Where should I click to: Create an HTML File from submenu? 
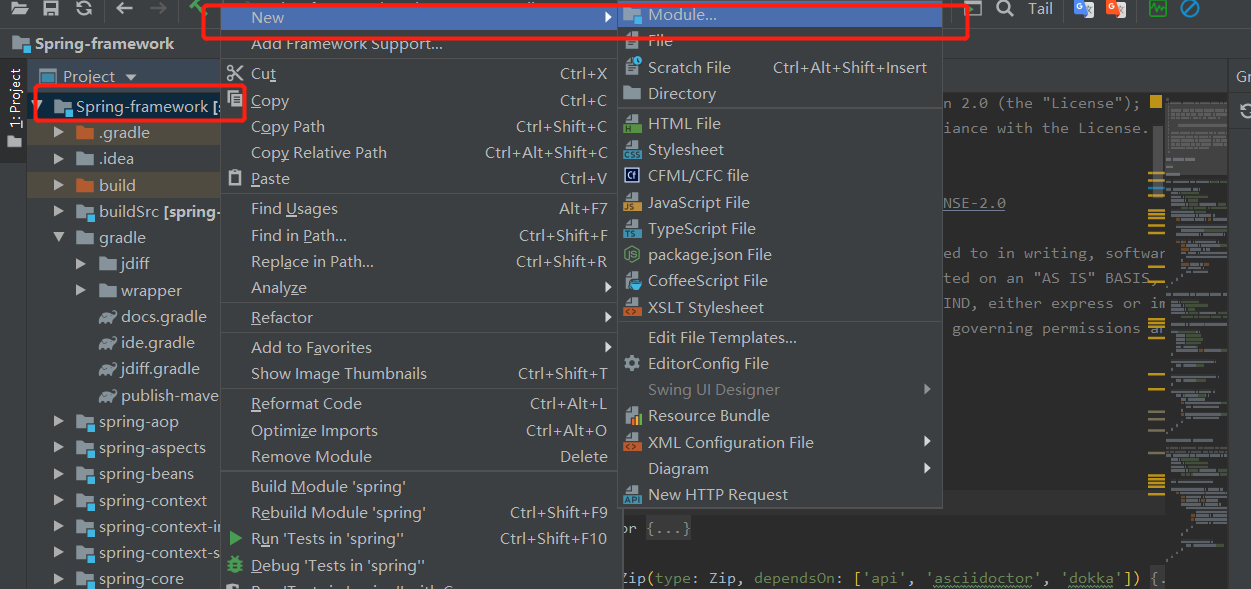(x=779, y=124)
